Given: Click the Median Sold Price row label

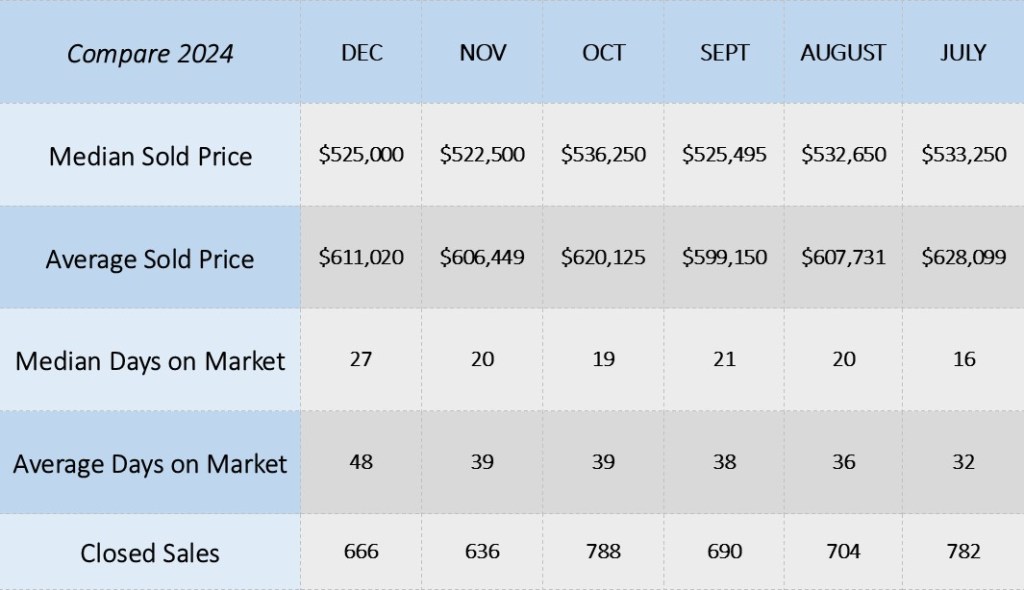Looking at the screenshot, I should click(150, 156).
